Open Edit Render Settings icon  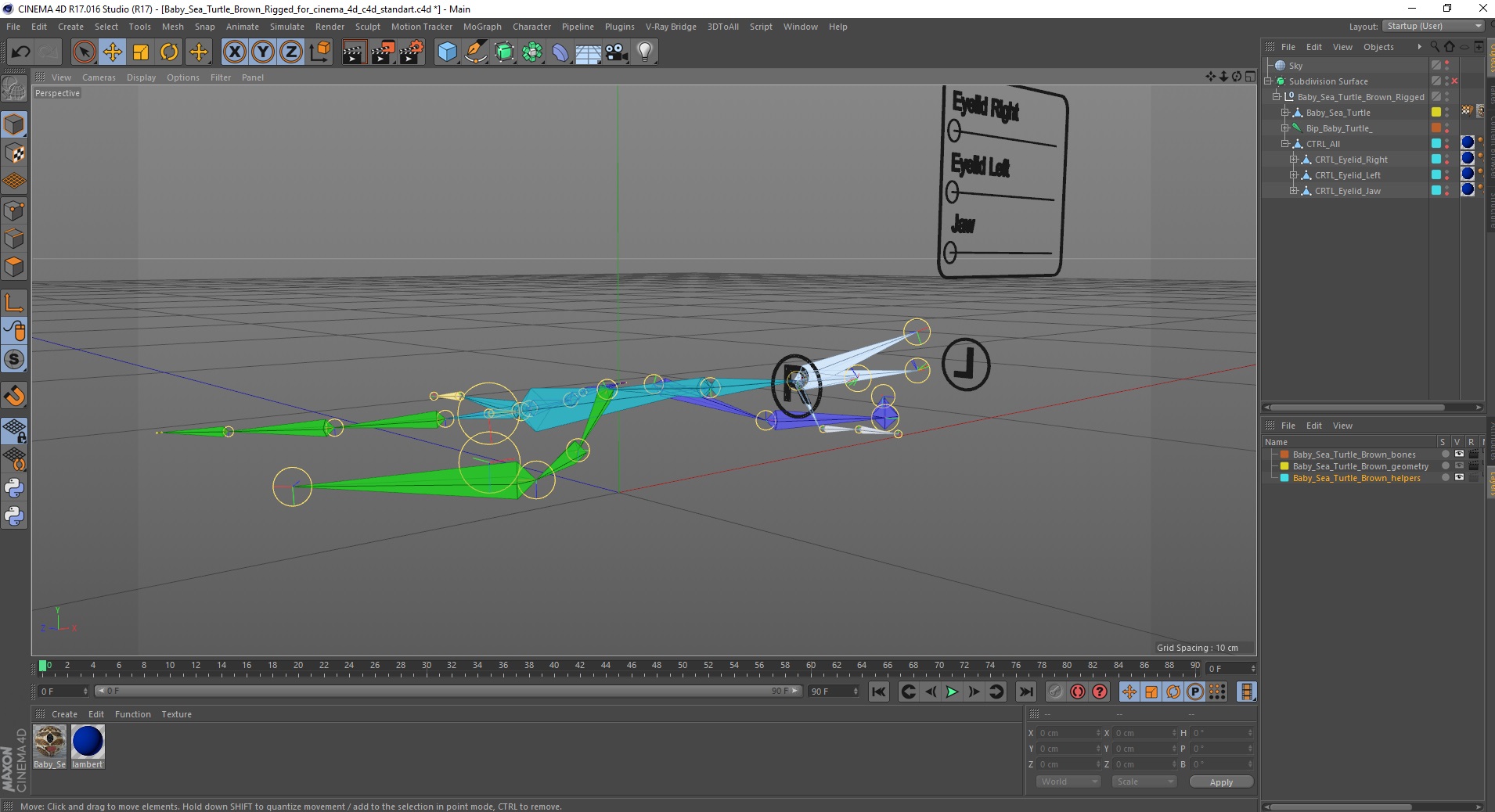pos(412,52)
